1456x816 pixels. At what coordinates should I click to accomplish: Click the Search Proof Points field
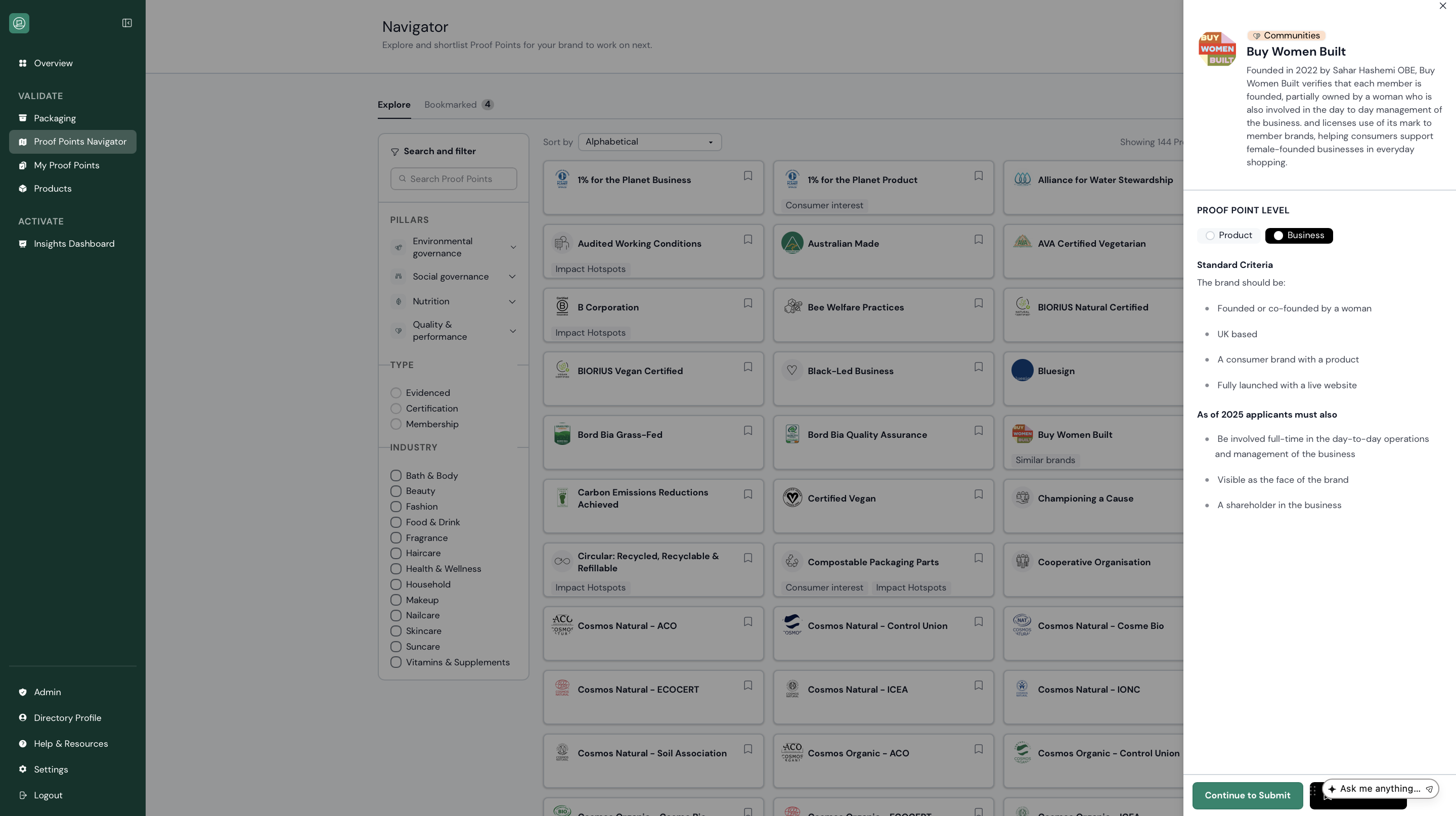point(453,179)
